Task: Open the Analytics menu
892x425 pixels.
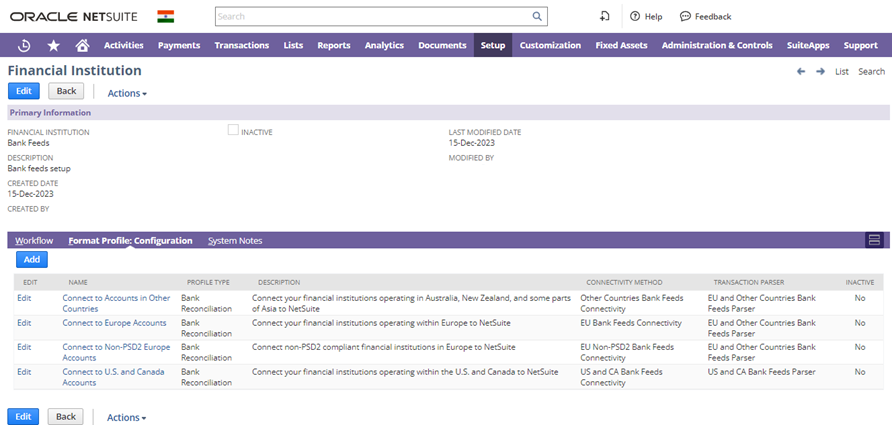Action: pyautogui.click(x=384, y=46)
